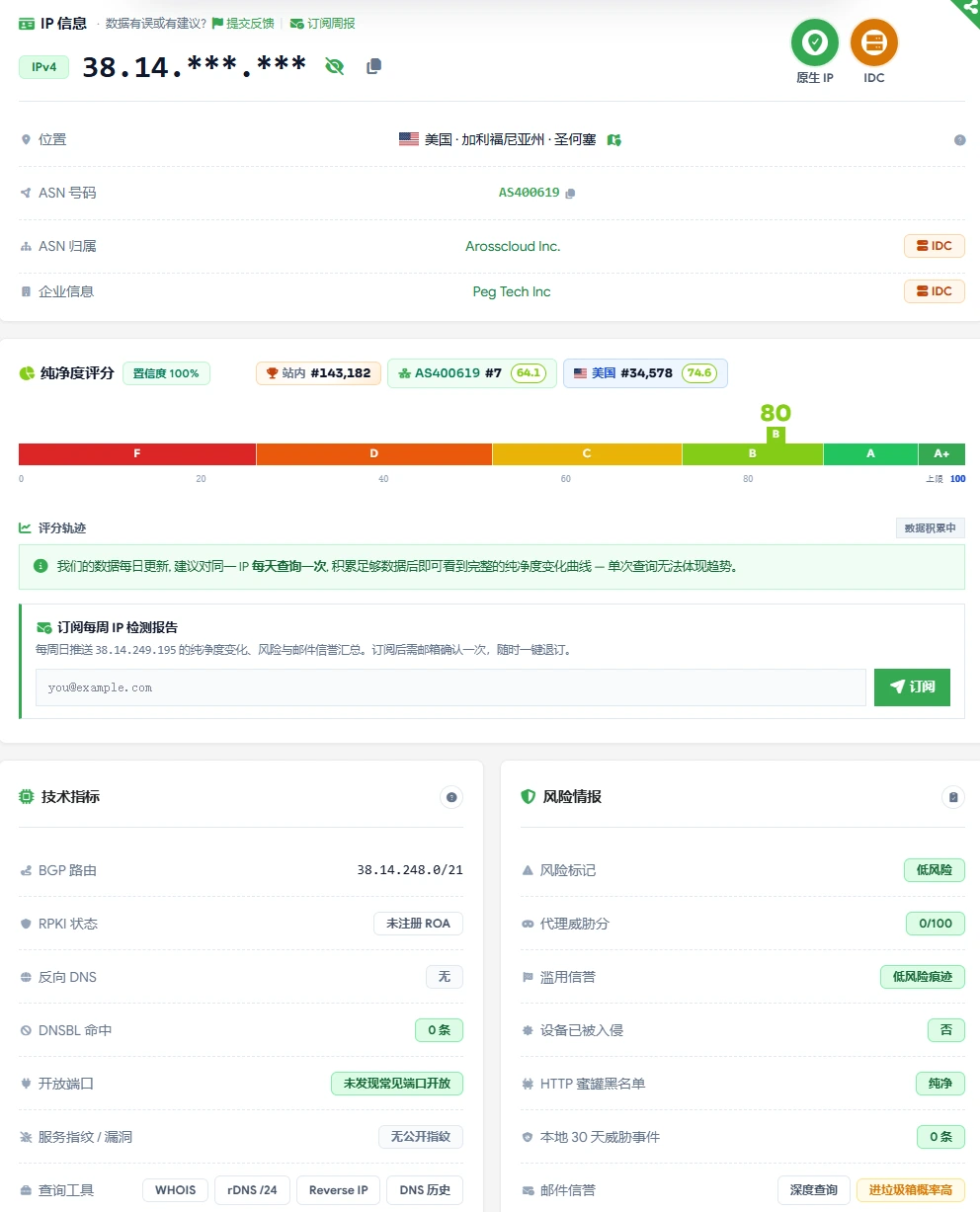Click the 未注册 ROA status badge

click(x=418, y=924)
